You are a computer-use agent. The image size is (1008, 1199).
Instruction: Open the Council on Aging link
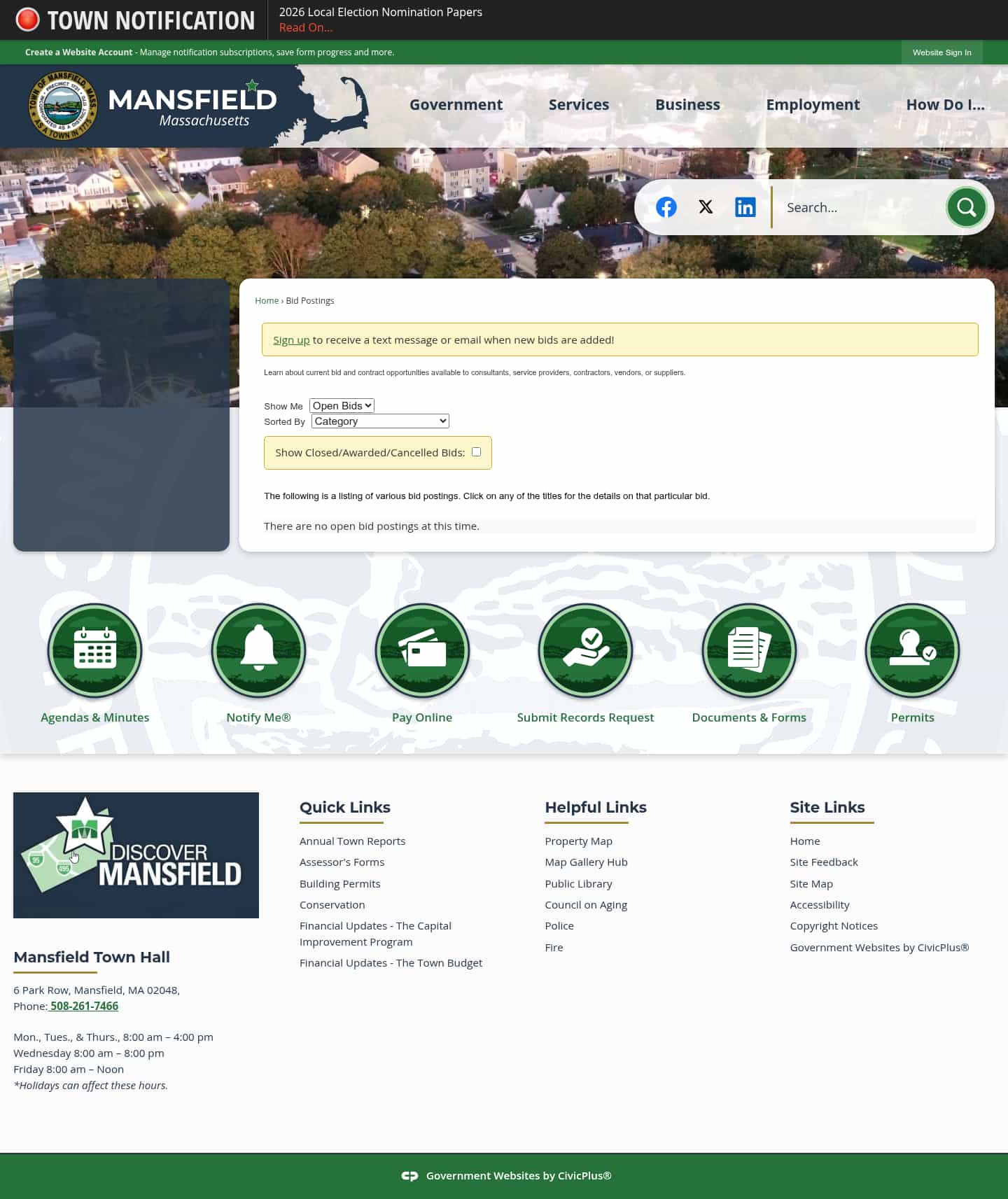click(586, 905)
